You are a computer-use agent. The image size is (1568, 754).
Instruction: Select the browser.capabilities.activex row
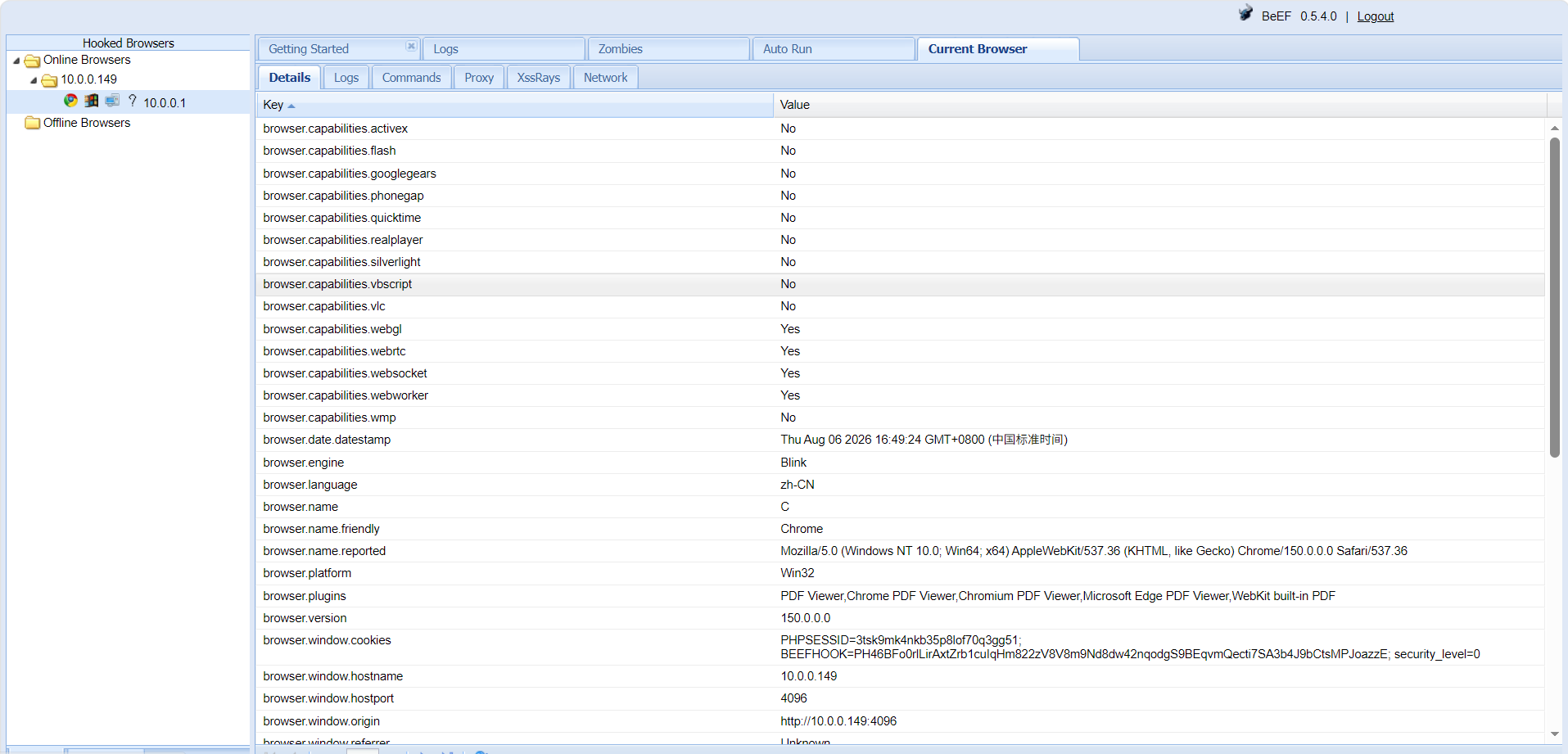tap(901, 129)
